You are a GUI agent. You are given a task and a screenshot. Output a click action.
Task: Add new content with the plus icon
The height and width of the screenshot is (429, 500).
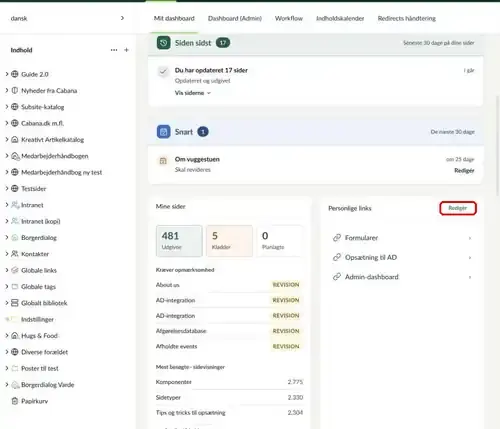(x=126, y=50)
